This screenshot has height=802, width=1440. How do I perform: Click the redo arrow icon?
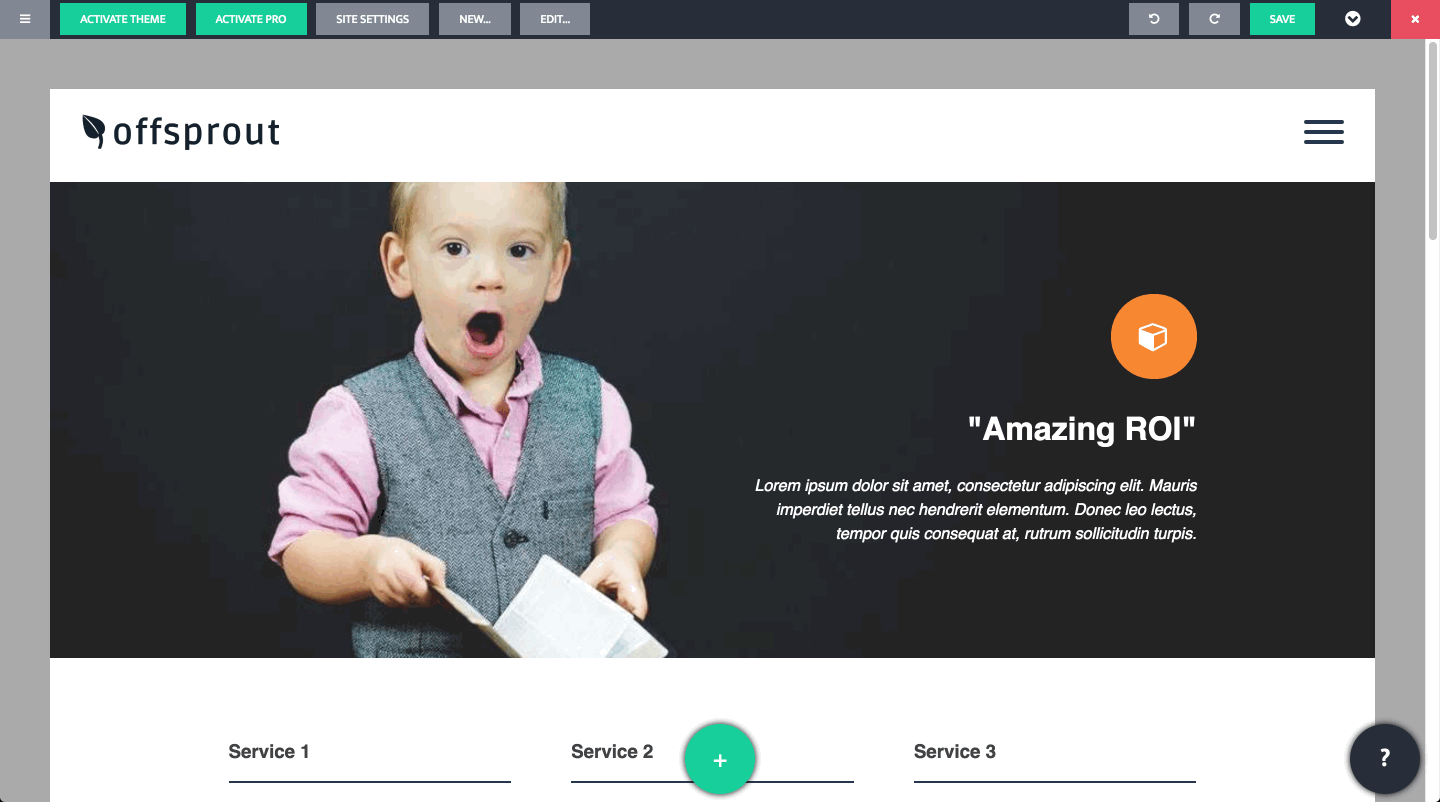[1214, 19]
